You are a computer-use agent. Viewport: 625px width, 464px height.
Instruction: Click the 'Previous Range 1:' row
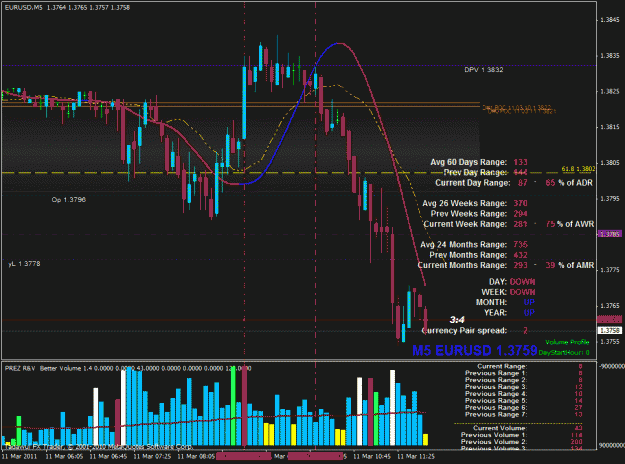pos(524,373)
